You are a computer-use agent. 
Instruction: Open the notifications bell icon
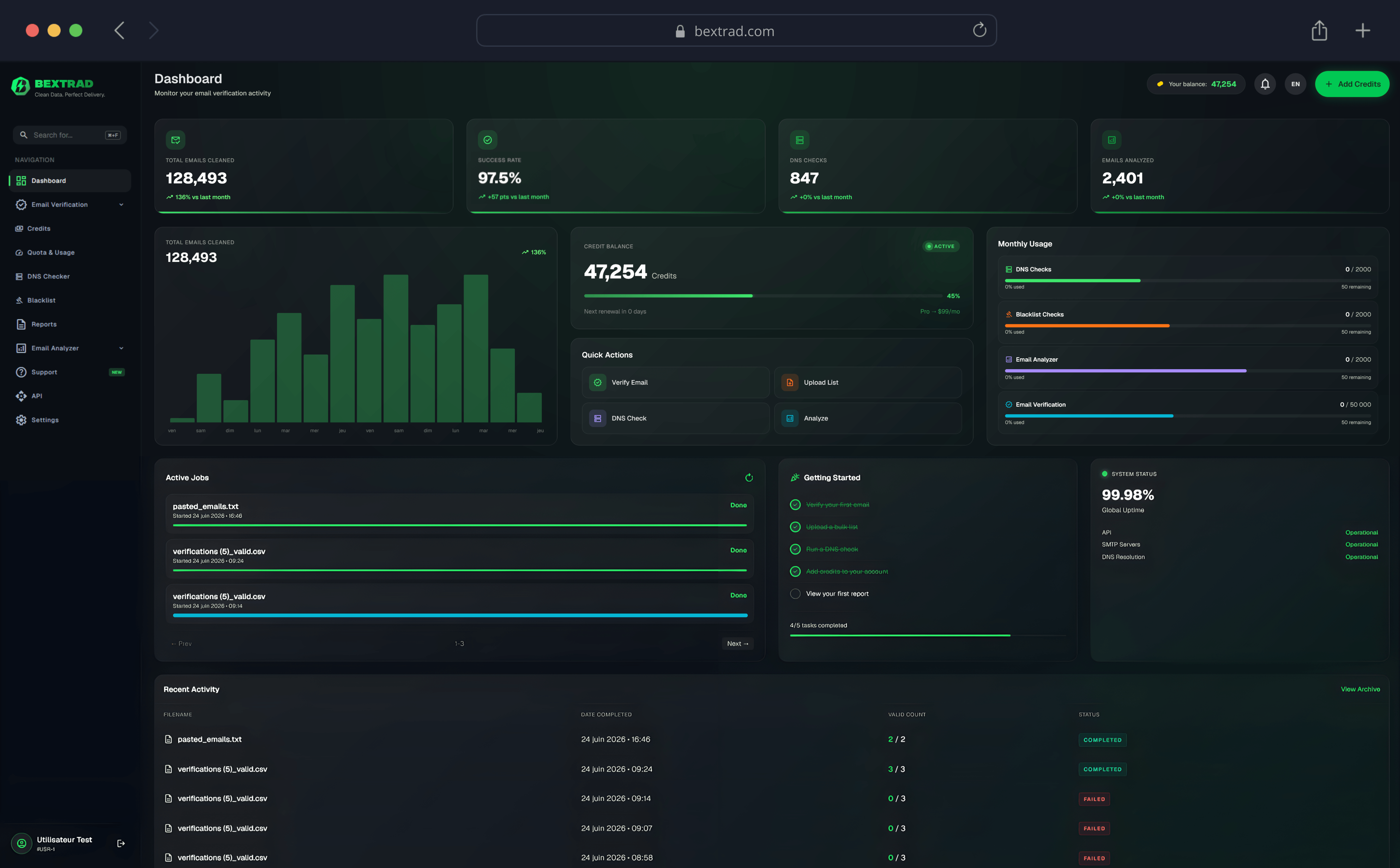coord(1265,84)
